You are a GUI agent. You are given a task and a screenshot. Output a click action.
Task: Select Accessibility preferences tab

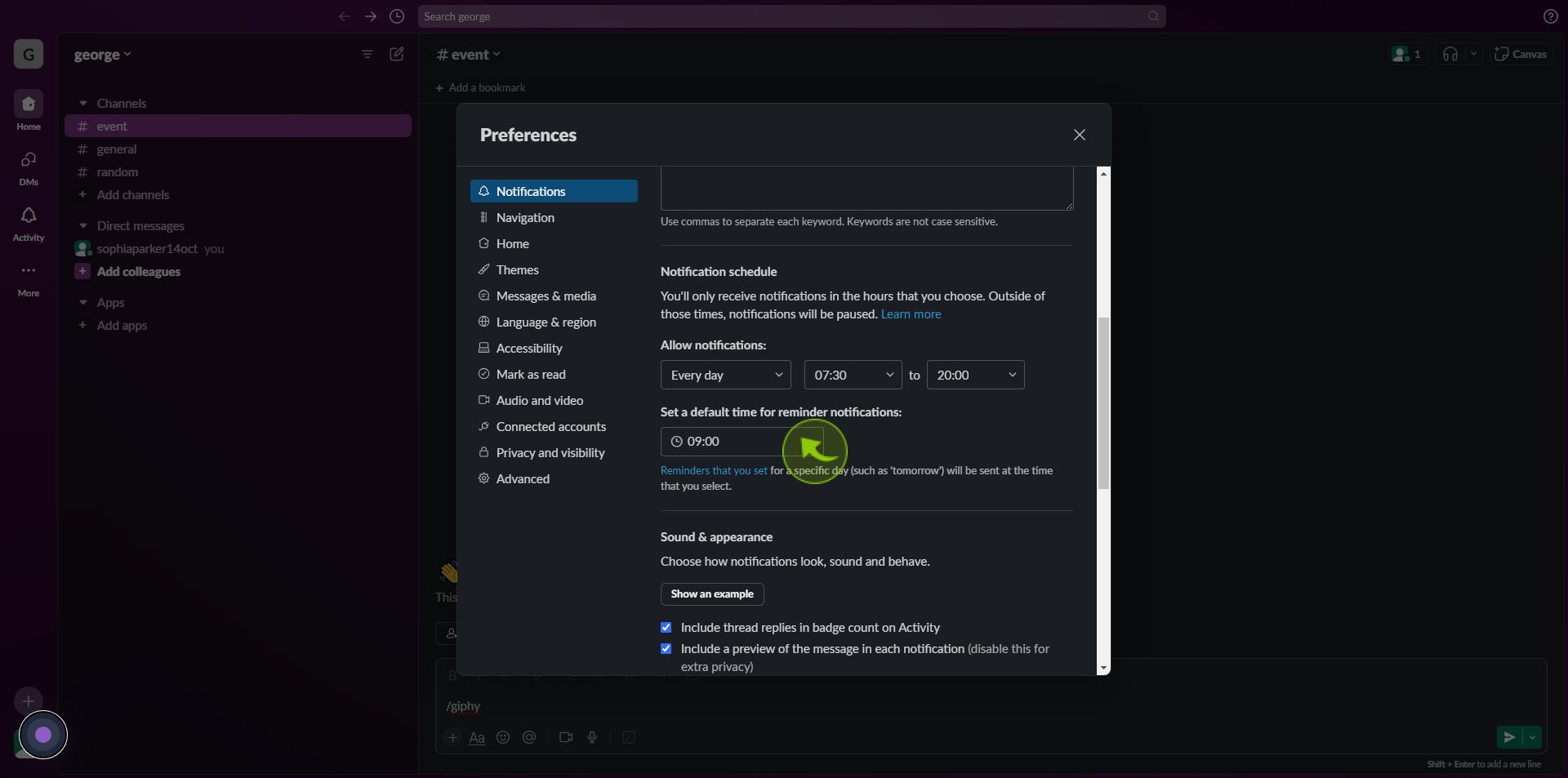[554, 348]
